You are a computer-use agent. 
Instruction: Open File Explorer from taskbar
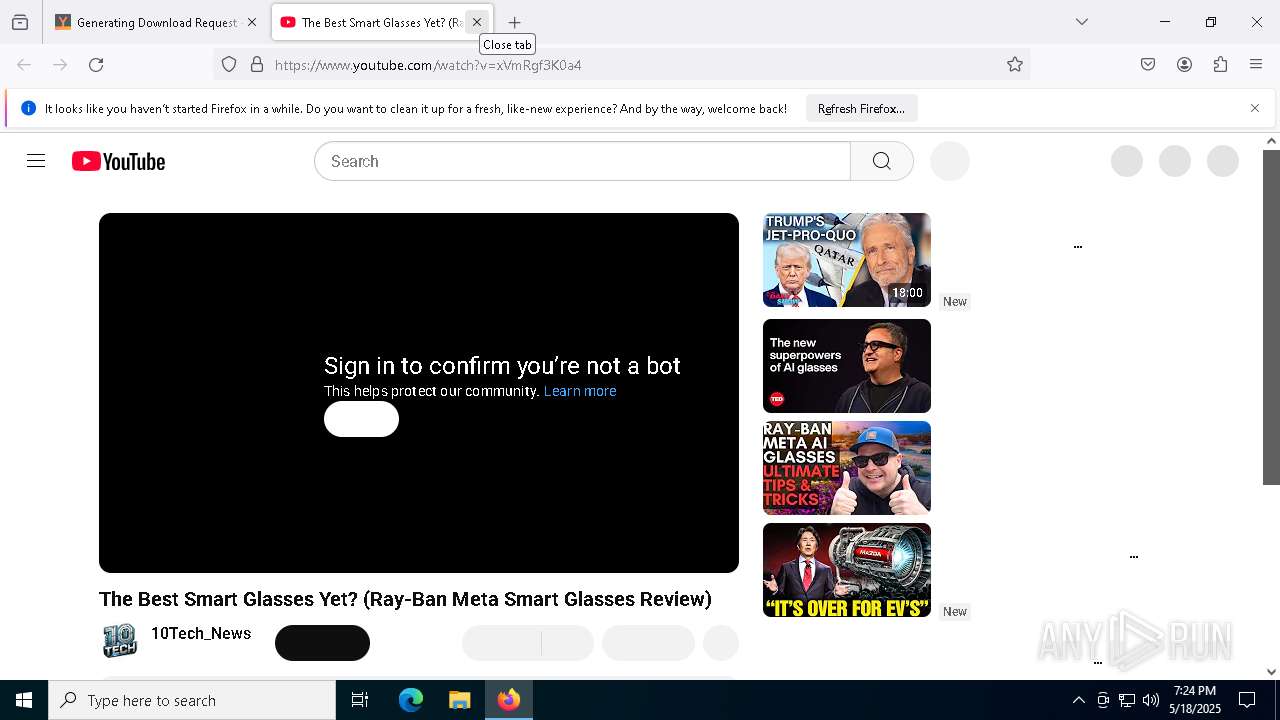[x=459, y=700]
